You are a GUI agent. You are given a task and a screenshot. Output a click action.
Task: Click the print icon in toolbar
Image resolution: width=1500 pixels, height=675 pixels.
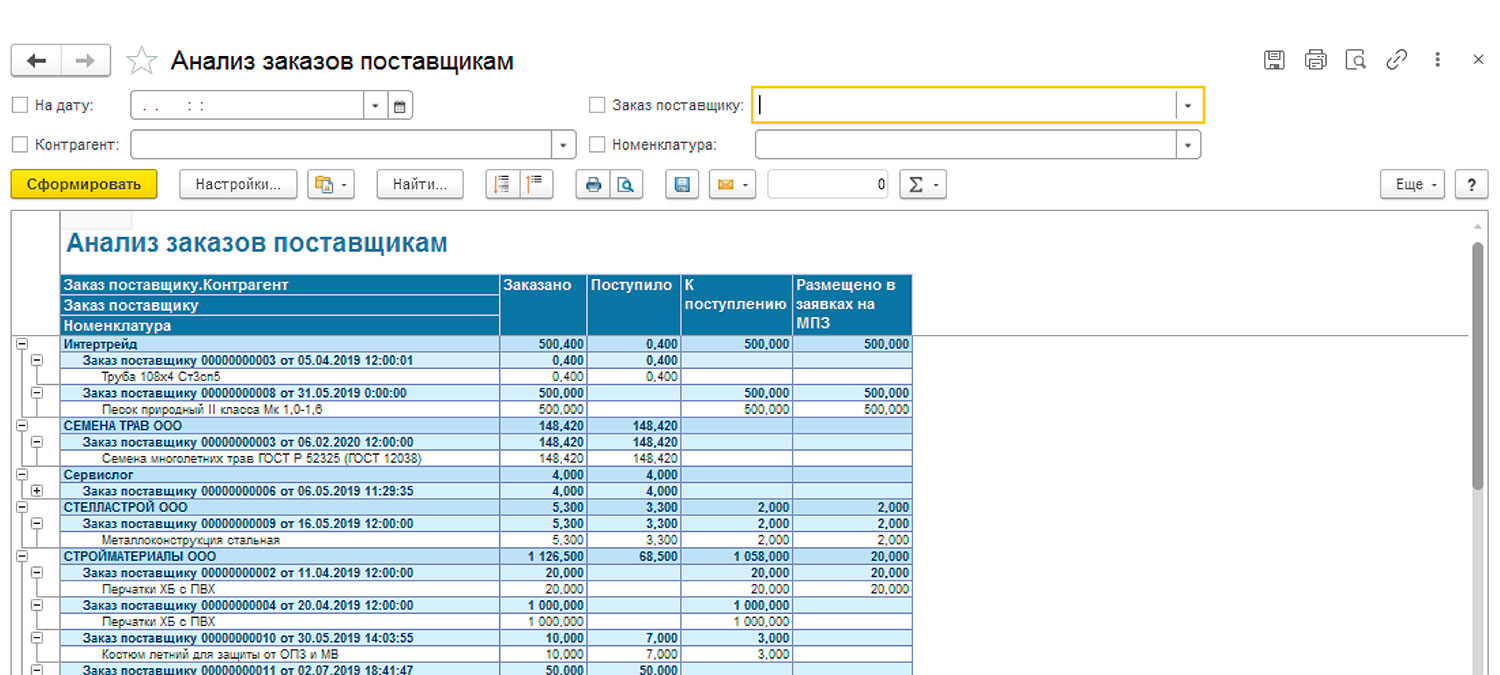[594, 185]
